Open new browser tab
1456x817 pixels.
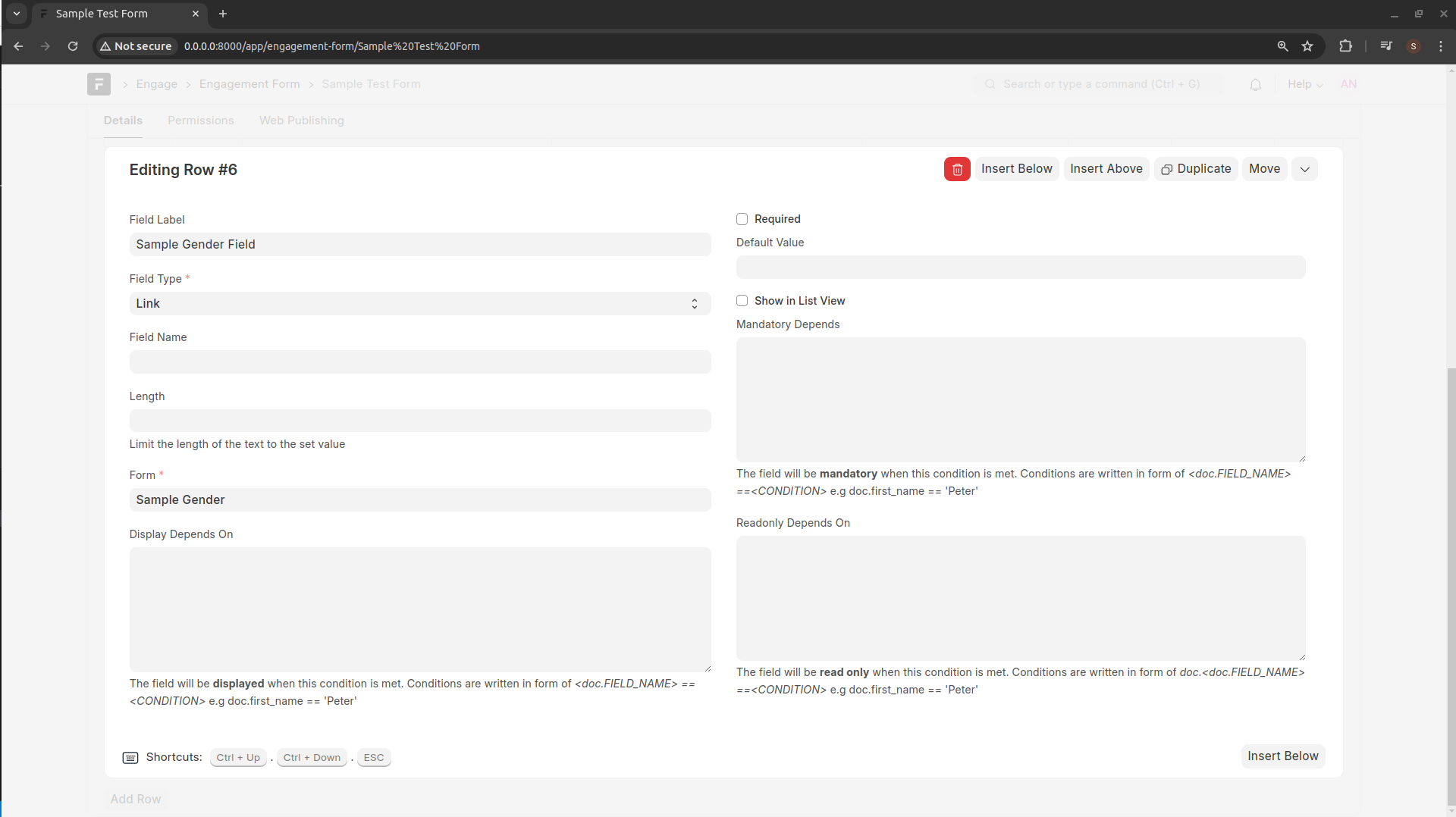tap(223, 14)
